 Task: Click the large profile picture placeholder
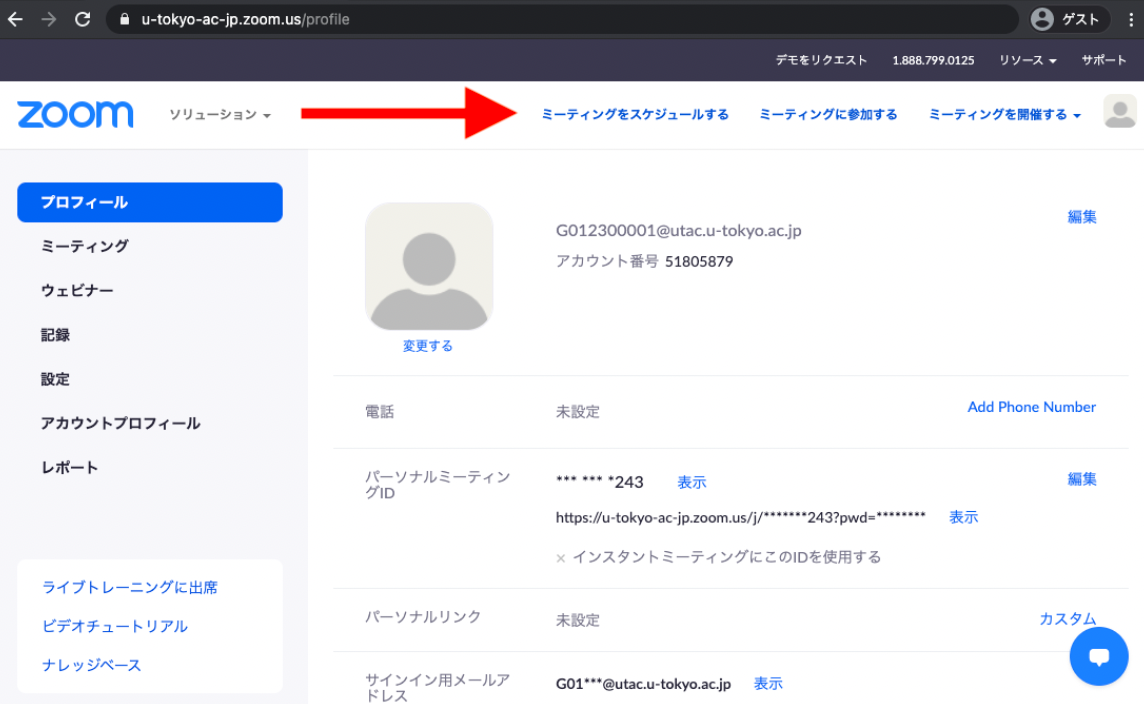tap(429, 266)
